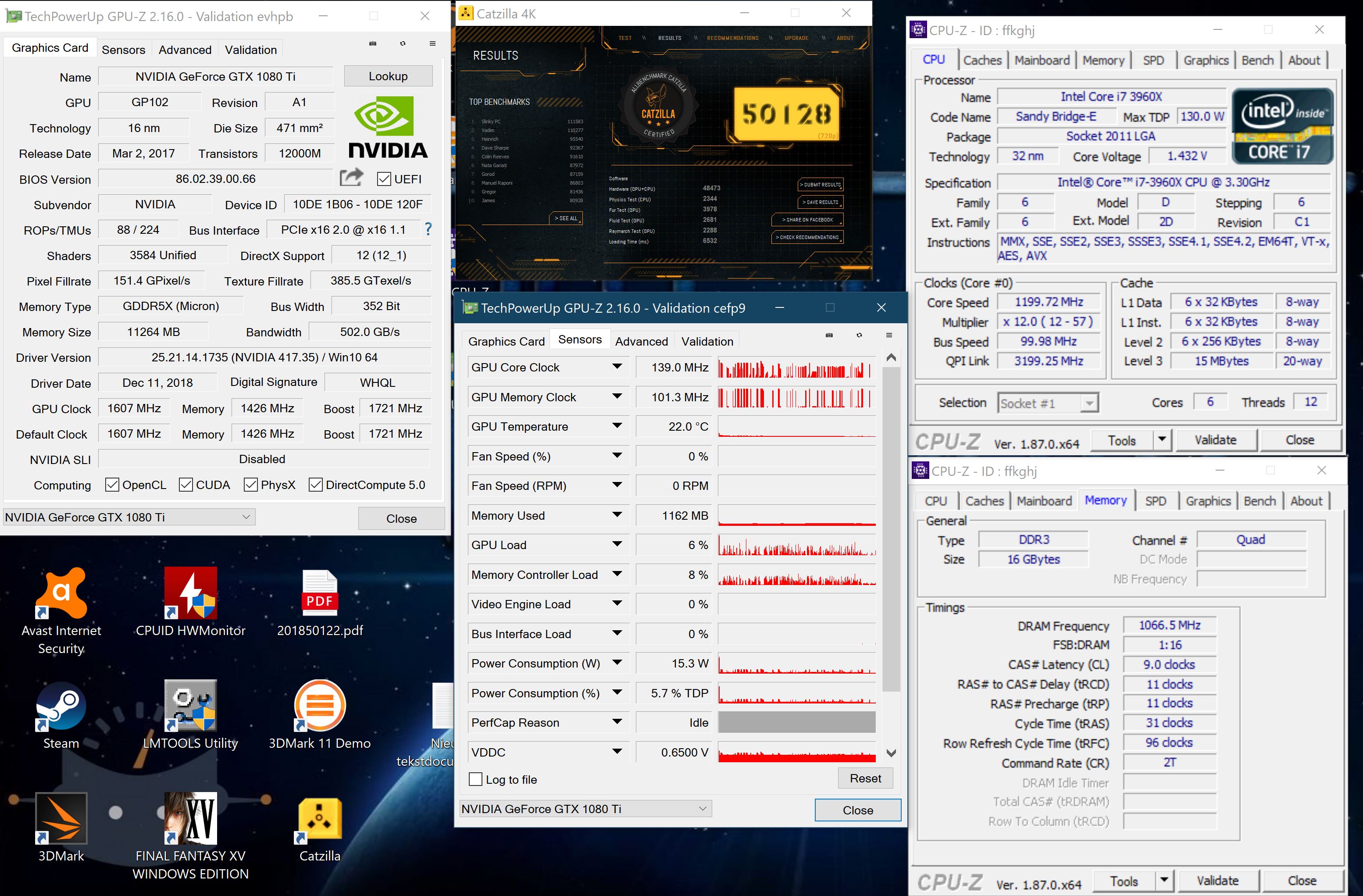Viewport: 1363px width, 896px height.
Task: Click See All under Catzilla top benchmarks
Action: 566,218
